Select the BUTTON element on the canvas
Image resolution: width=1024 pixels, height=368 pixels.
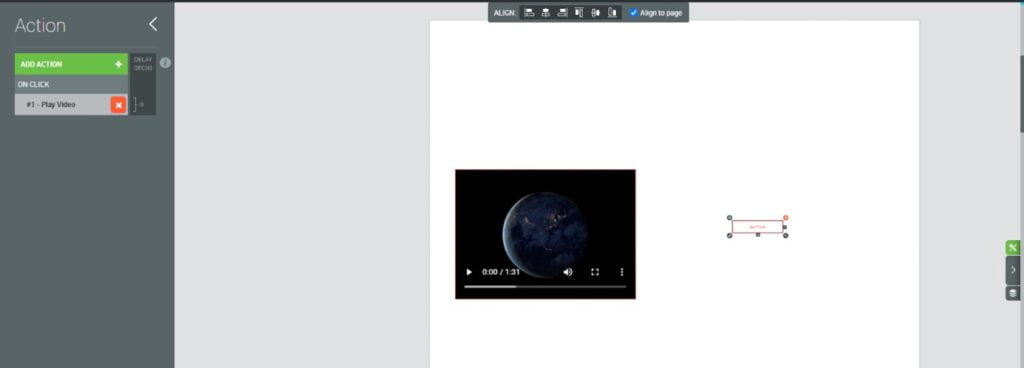coord(758,227)
